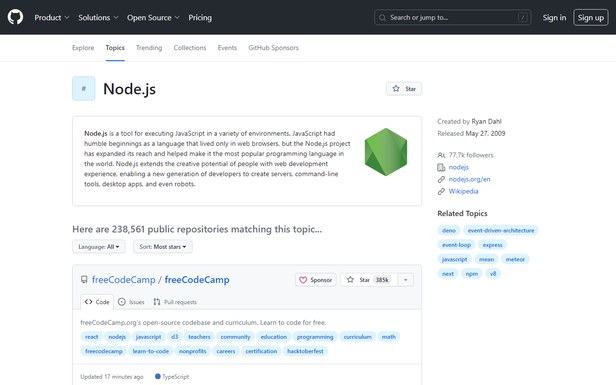616x385 pixels.
Task: Sponsor the freeCodeCamp repository
Action: (x=316, y=280)
